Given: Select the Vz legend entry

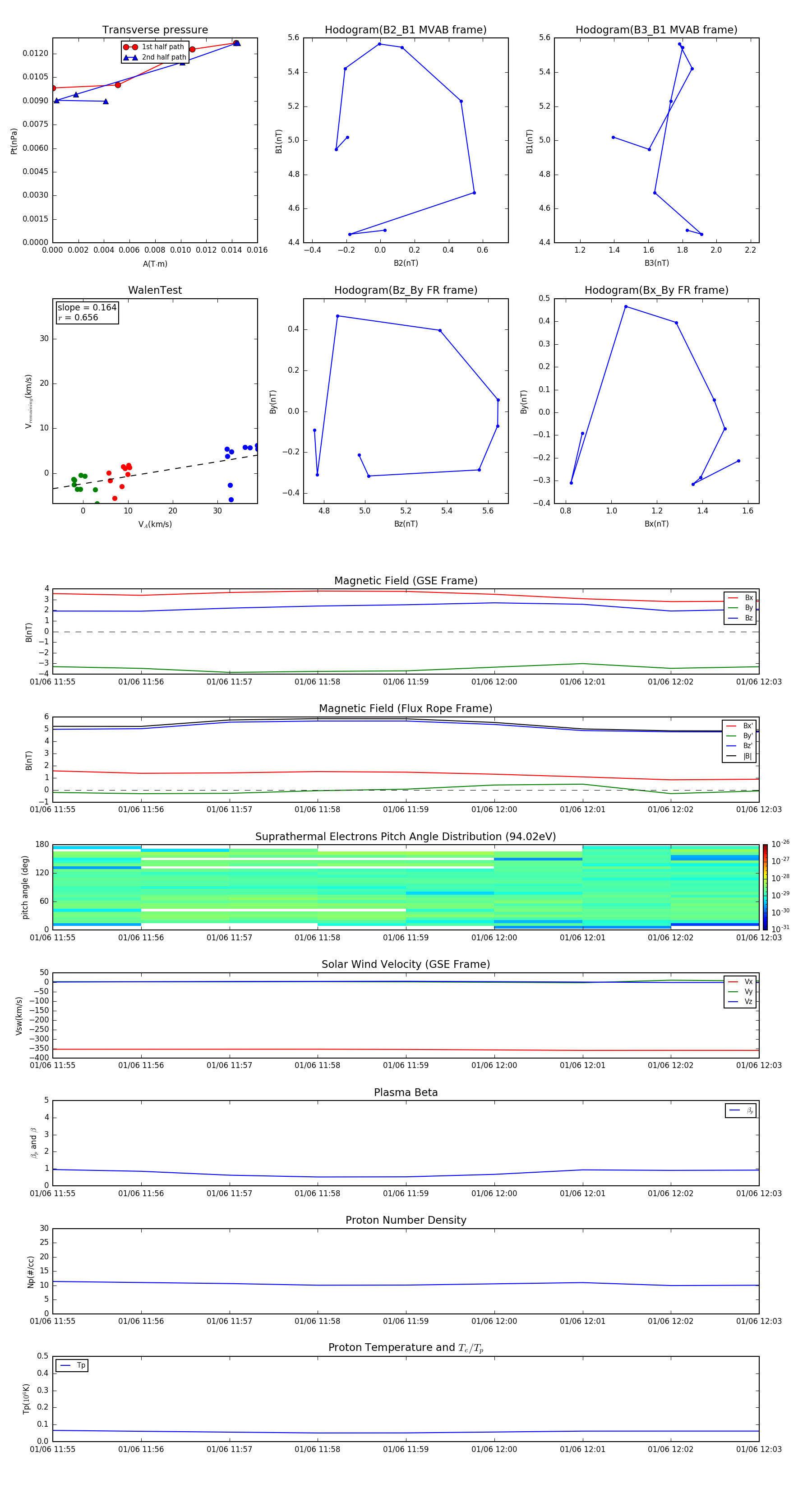Looking at the screenshot, I should pyautogui.click(x=740, y=1001).
